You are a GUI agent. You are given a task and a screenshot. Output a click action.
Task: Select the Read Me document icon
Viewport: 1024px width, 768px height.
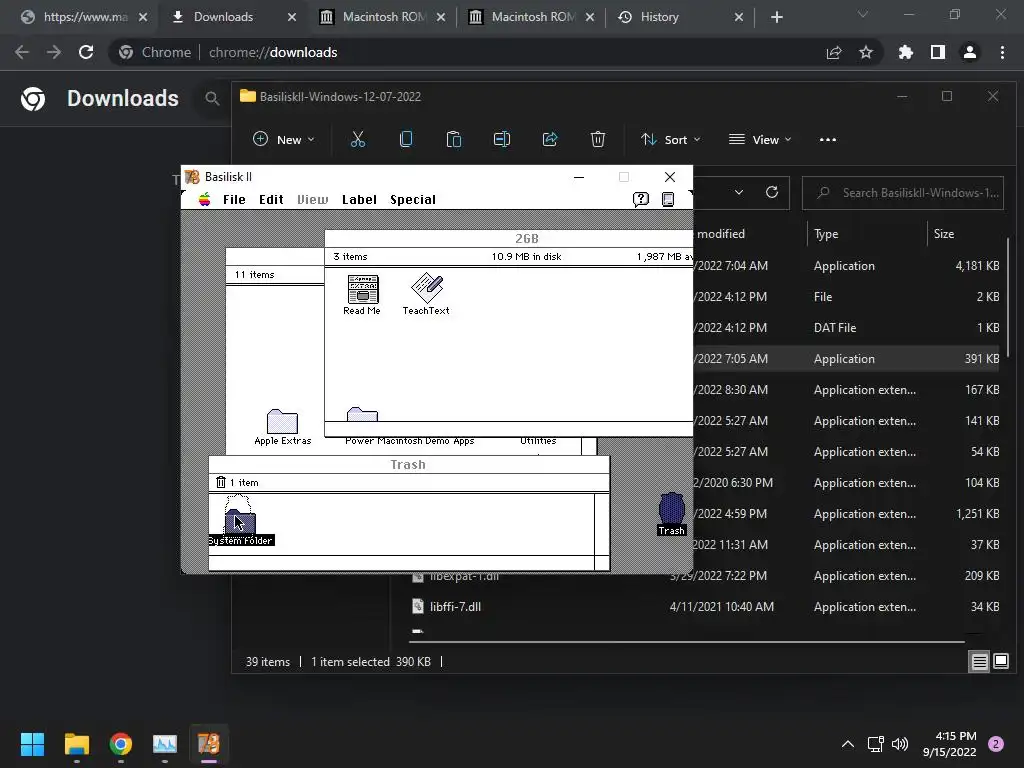[362, 295]
